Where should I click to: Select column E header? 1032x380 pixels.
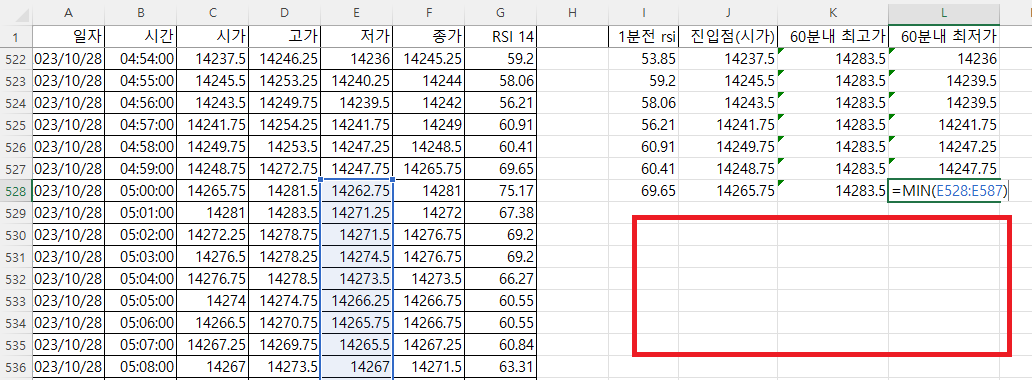pyautogui.click(x=357, y=13)
